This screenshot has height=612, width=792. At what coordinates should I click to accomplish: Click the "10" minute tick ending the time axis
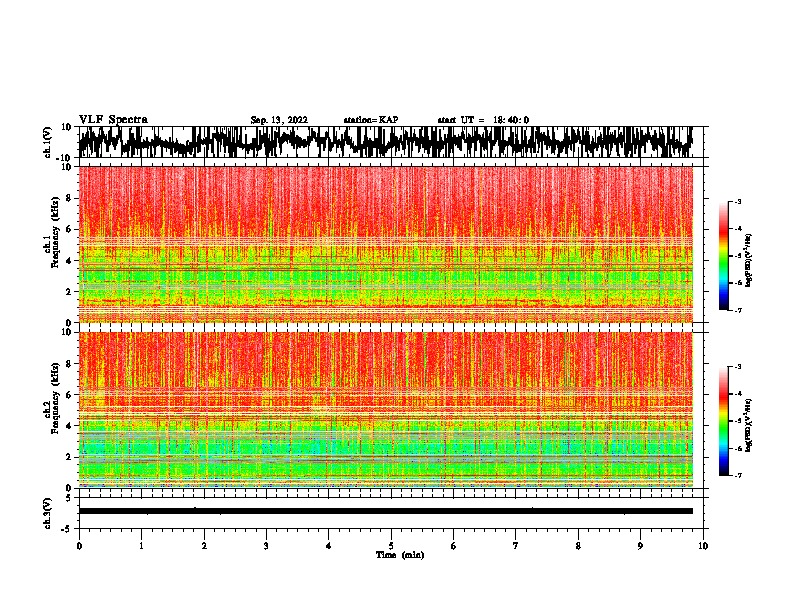pos(703,546)
